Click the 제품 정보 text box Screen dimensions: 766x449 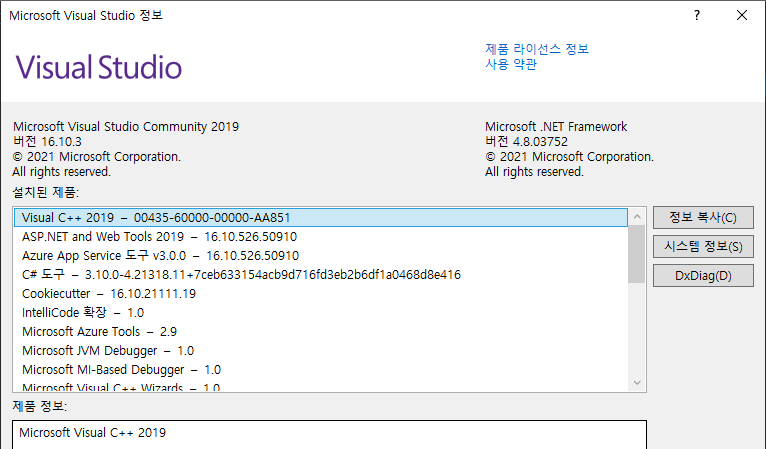[x=329, y=435]
